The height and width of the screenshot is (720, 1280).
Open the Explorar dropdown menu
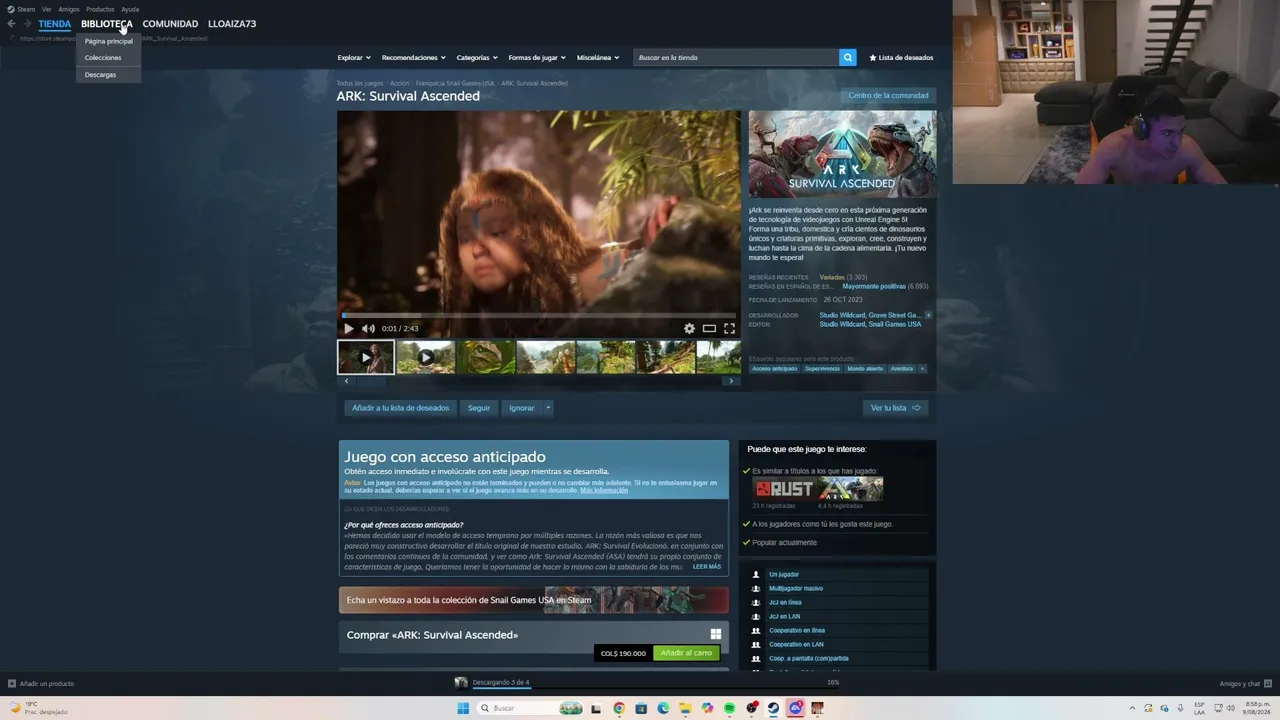click(x=354, y=58)
